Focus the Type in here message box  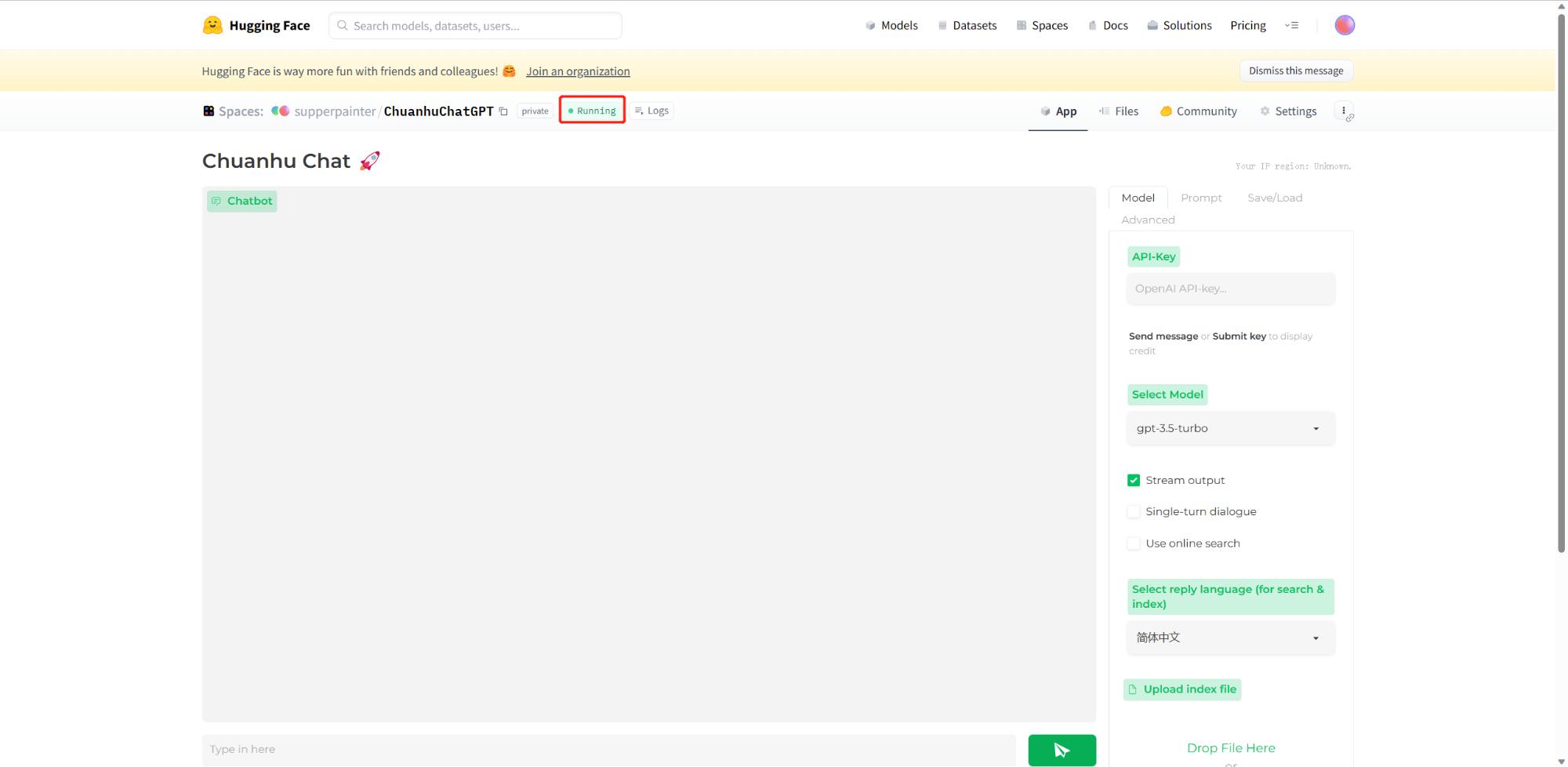(608, 750)
